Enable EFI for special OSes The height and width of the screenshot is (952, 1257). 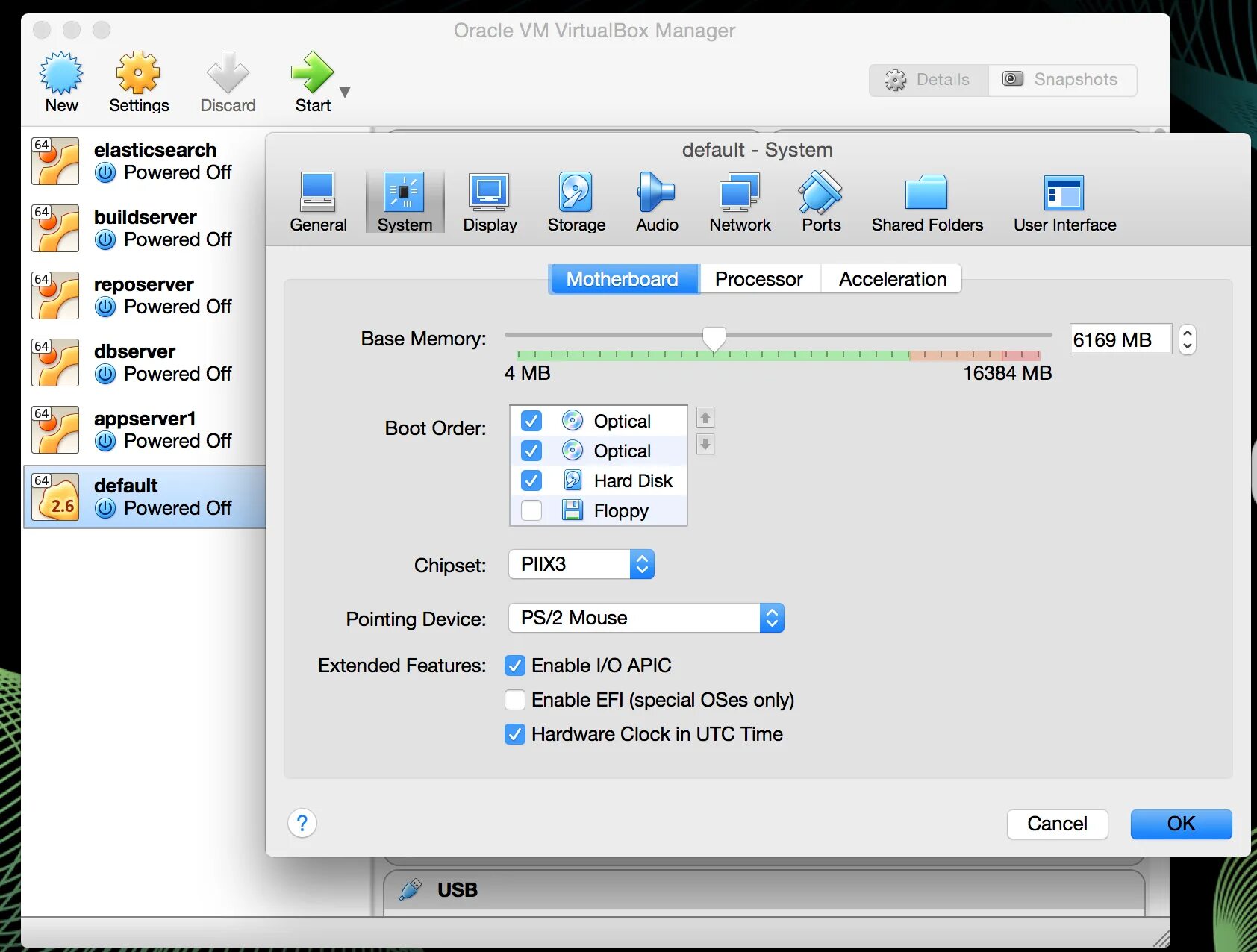(514, 700)
